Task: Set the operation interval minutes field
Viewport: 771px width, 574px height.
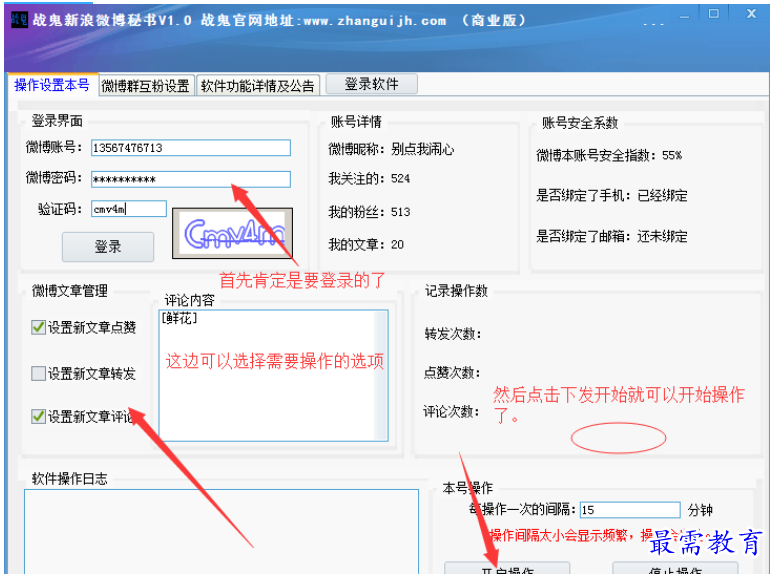Action: (x=630, y=510)
